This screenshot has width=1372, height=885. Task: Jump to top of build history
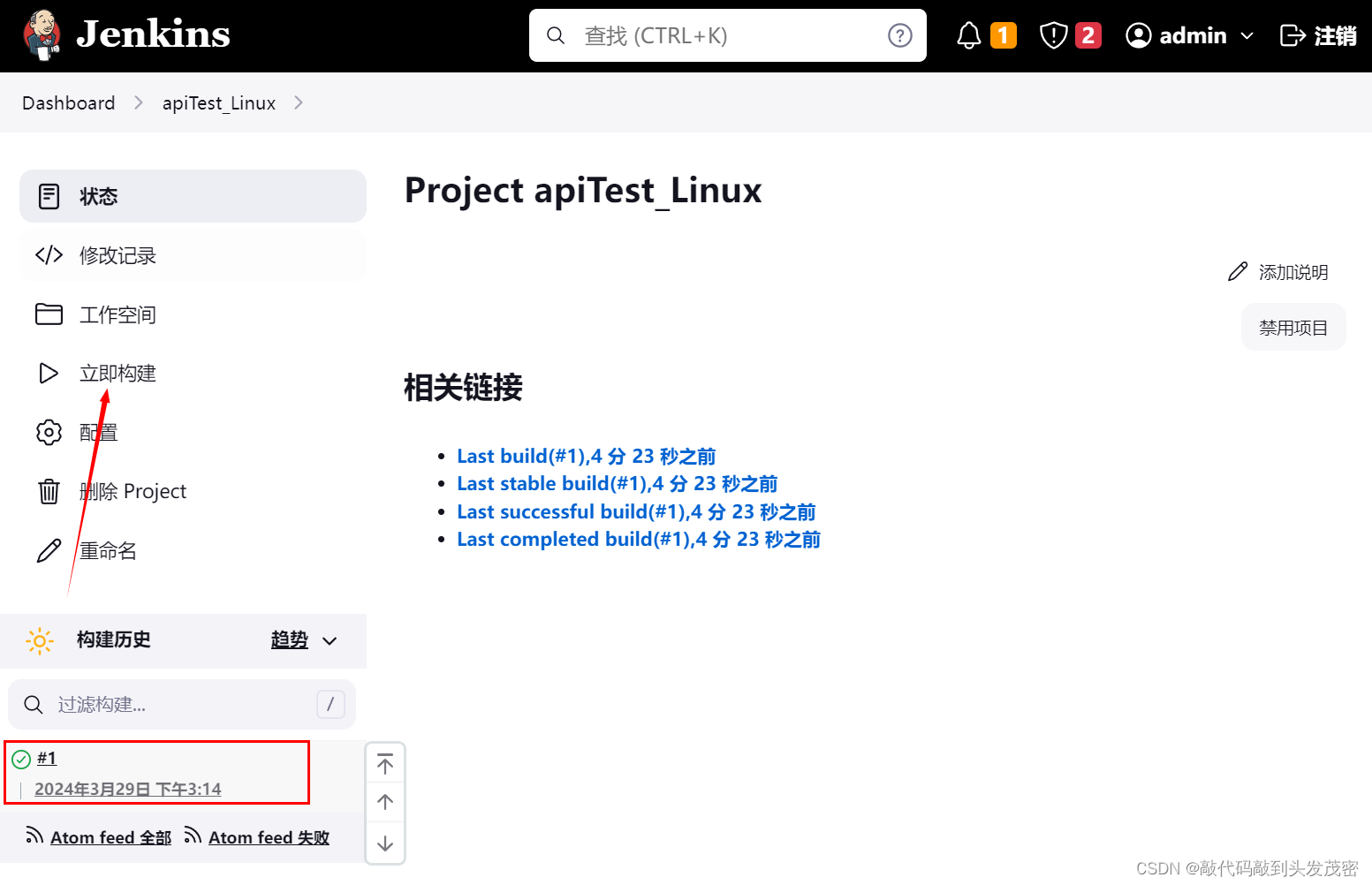[x=385, y=764]
